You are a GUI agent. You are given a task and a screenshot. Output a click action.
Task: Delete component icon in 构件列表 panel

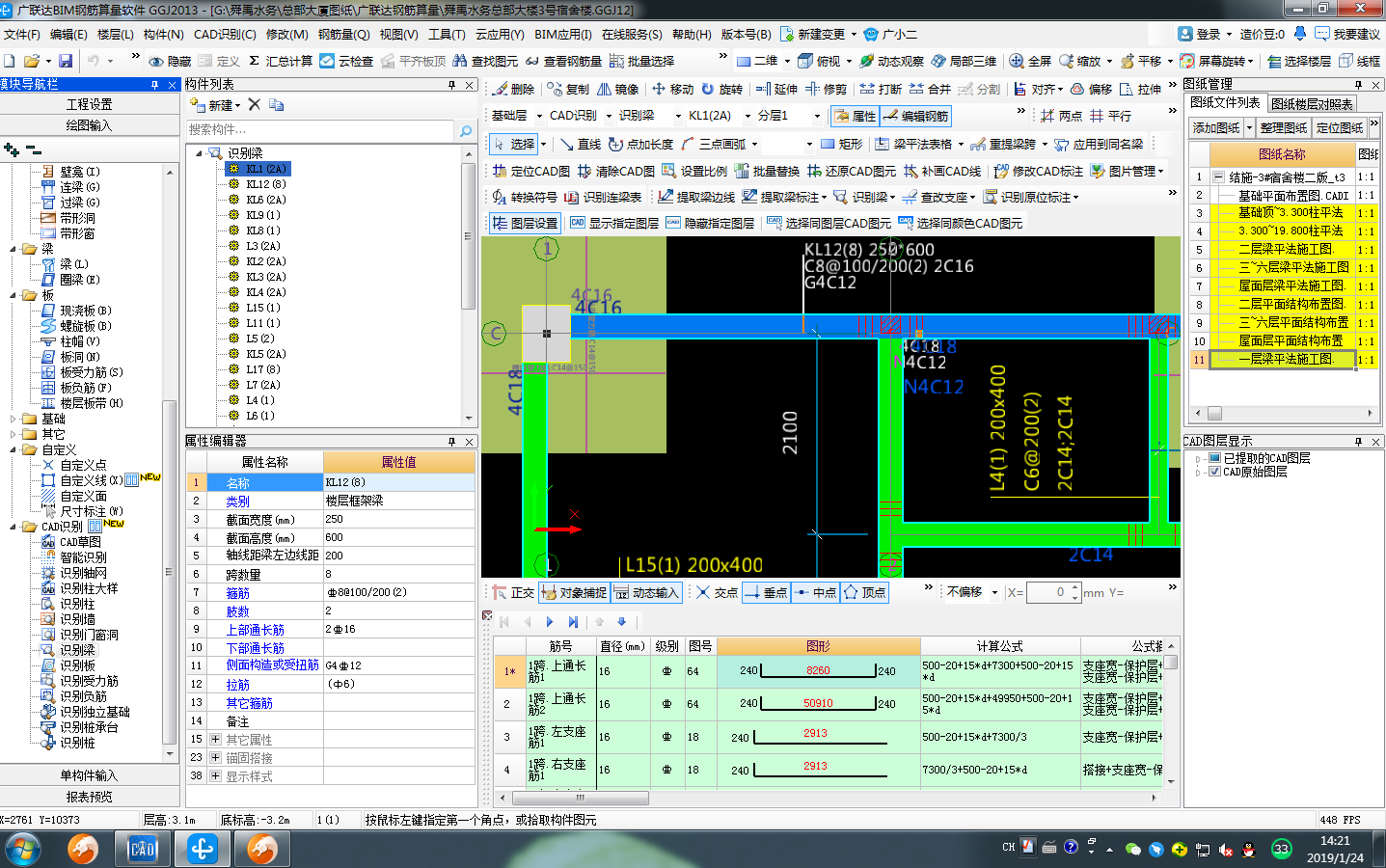coord(255,104)
